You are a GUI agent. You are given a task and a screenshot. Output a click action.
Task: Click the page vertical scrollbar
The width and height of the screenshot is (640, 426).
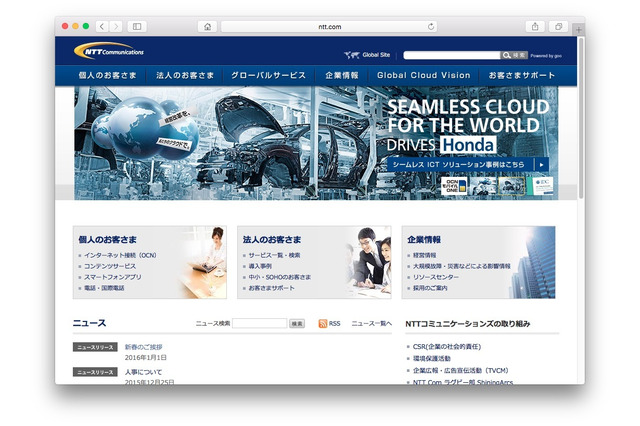[581, 118]
